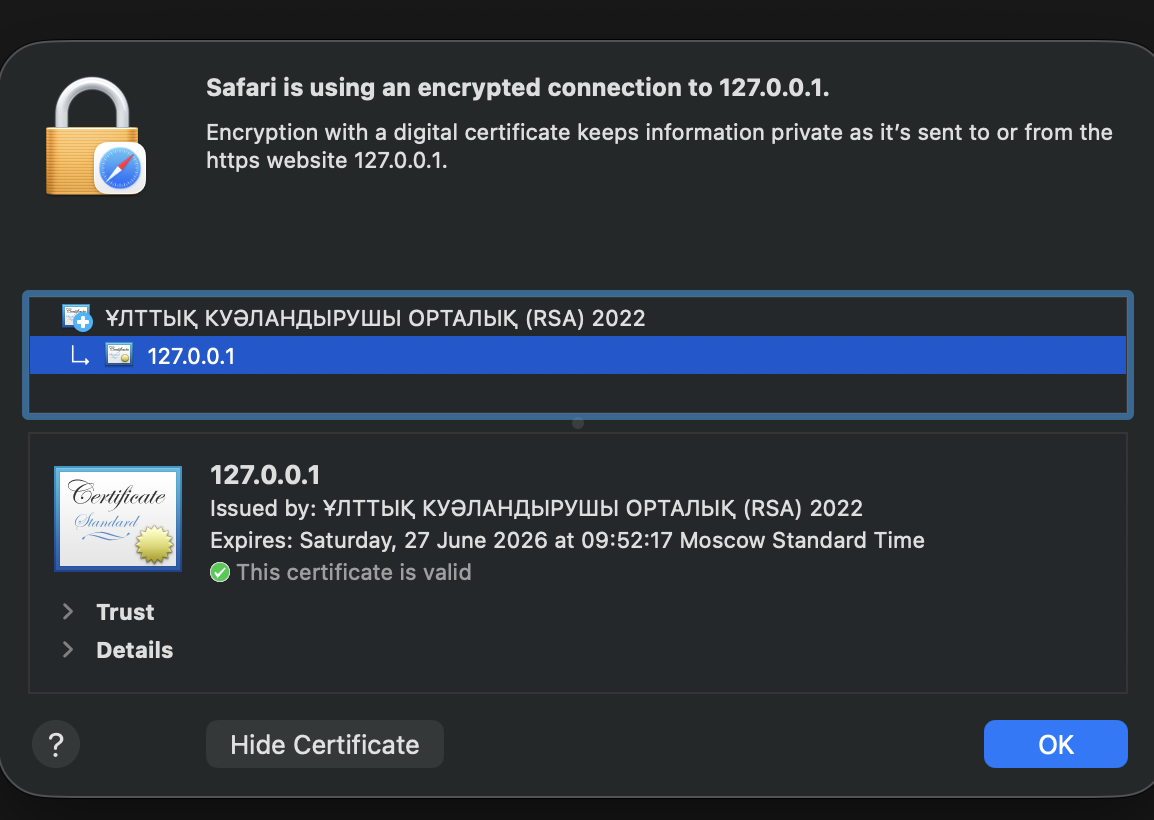Expand the Details section chevron
This screenshot has width=1154, height=820.
click(x=68, y=650)
